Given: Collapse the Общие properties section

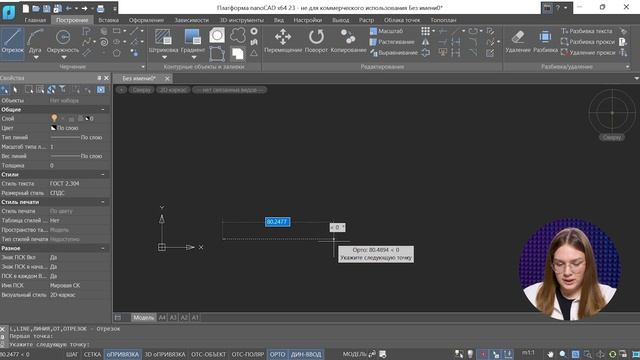Looking at the screenshot, I should click(103, 109).
